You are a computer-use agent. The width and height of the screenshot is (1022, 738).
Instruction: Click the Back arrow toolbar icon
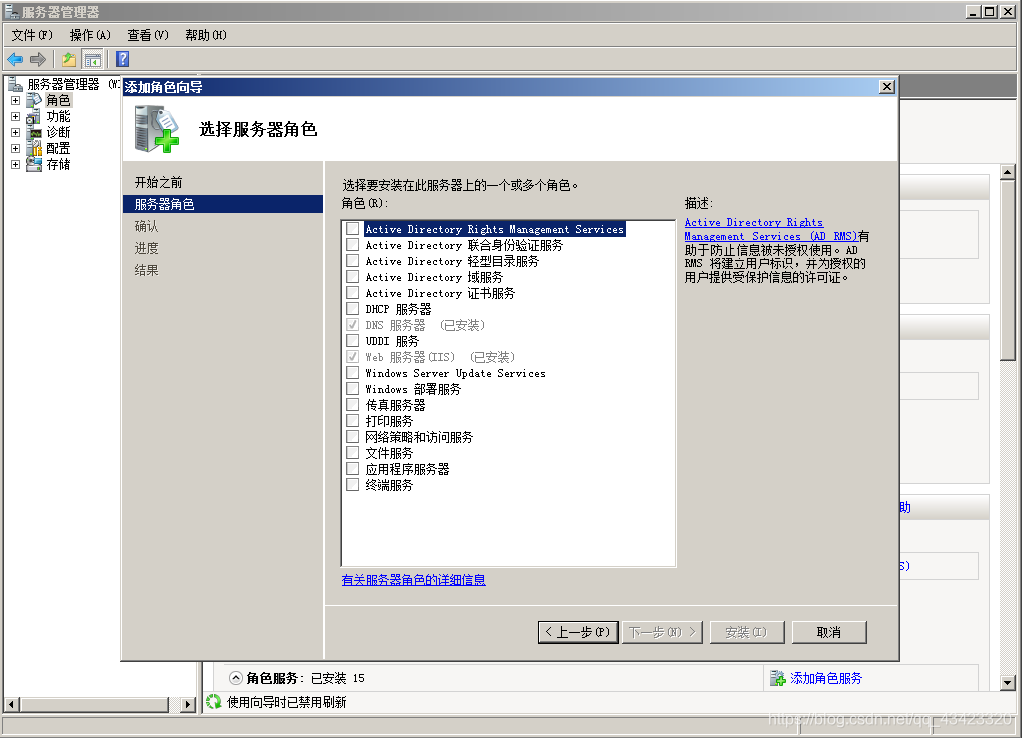coord(15,59)
